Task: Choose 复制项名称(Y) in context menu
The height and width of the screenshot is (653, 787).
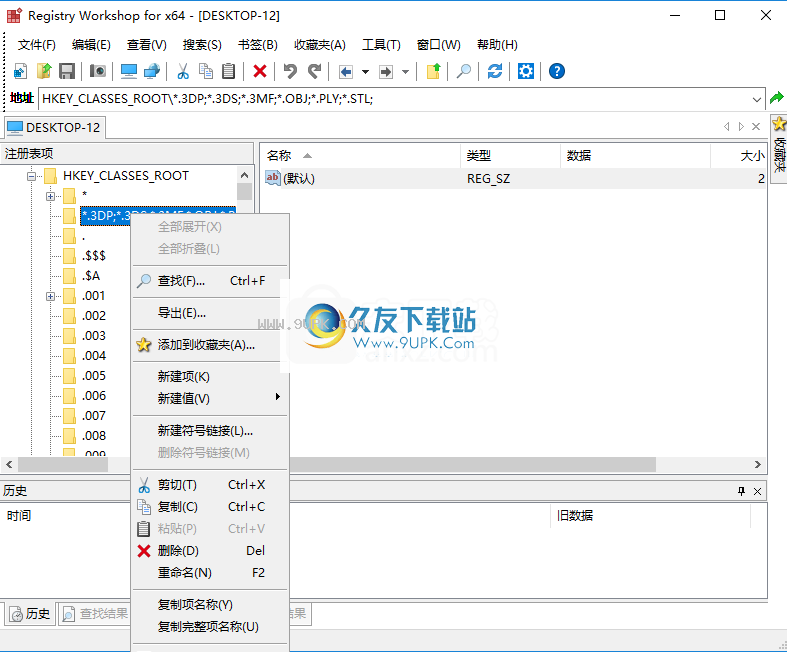Action: (210, 604)
